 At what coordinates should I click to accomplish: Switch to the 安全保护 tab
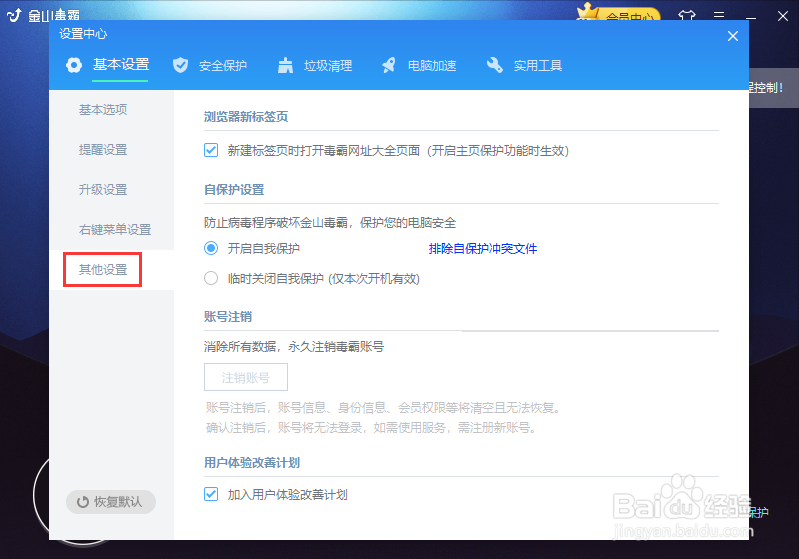pos(223,66)
